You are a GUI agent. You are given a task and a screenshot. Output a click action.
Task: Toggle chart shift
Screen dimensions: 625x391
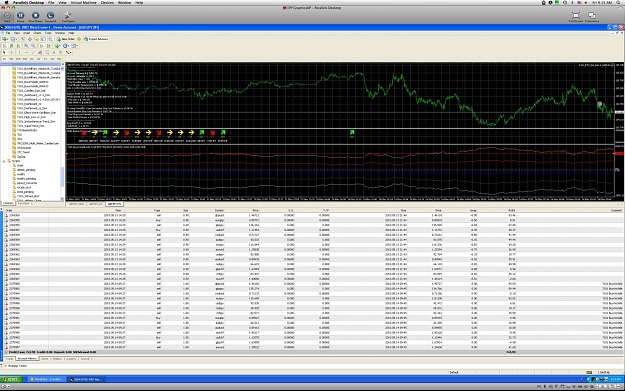[48, 46]
